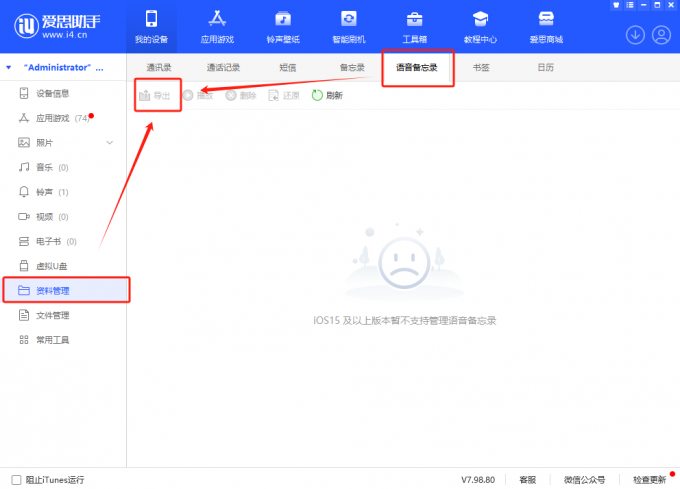Click the 爱思助手 logo

57,26
